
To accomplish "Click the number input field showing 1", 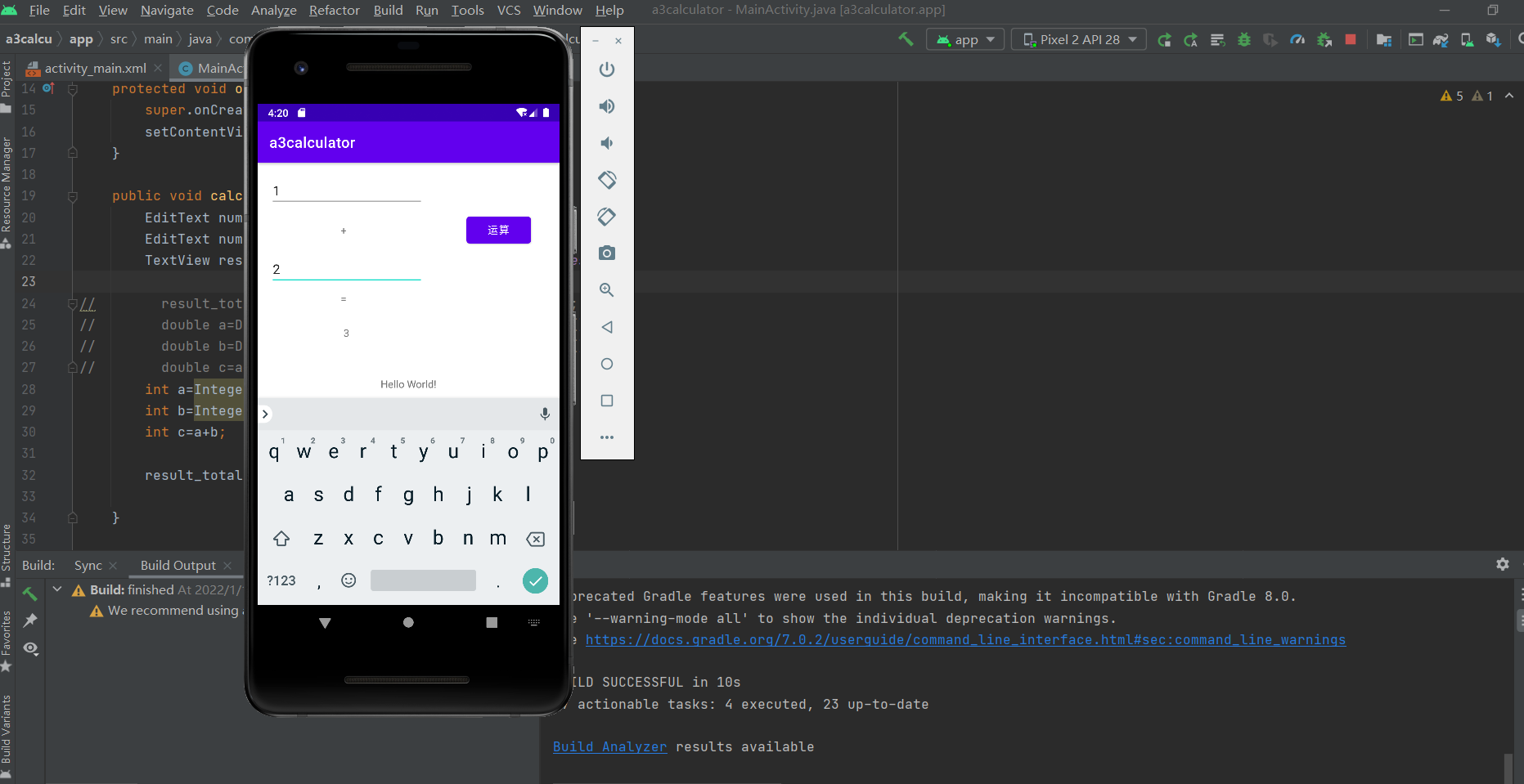I will coord(346,190).
